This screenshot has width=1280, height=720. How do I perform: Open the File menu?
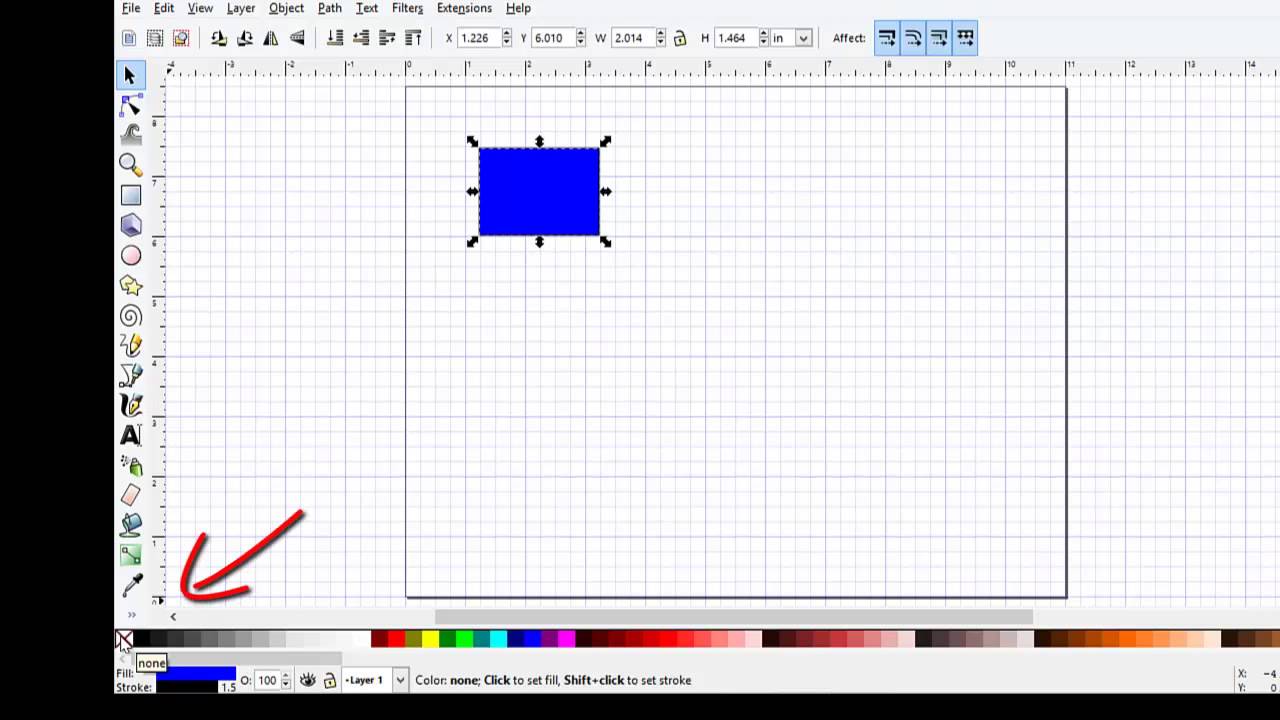tap(131, 8)
